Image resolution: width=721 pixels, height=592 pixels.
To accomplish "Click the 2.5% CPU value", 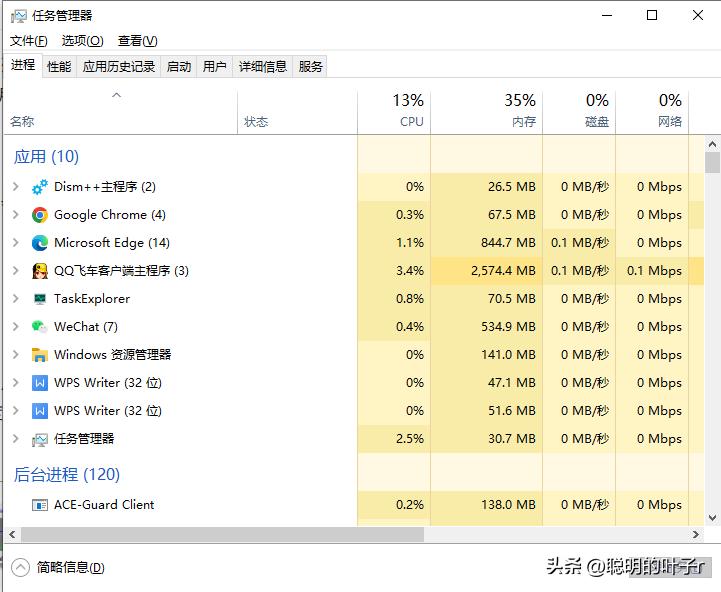I will point(410,439).
